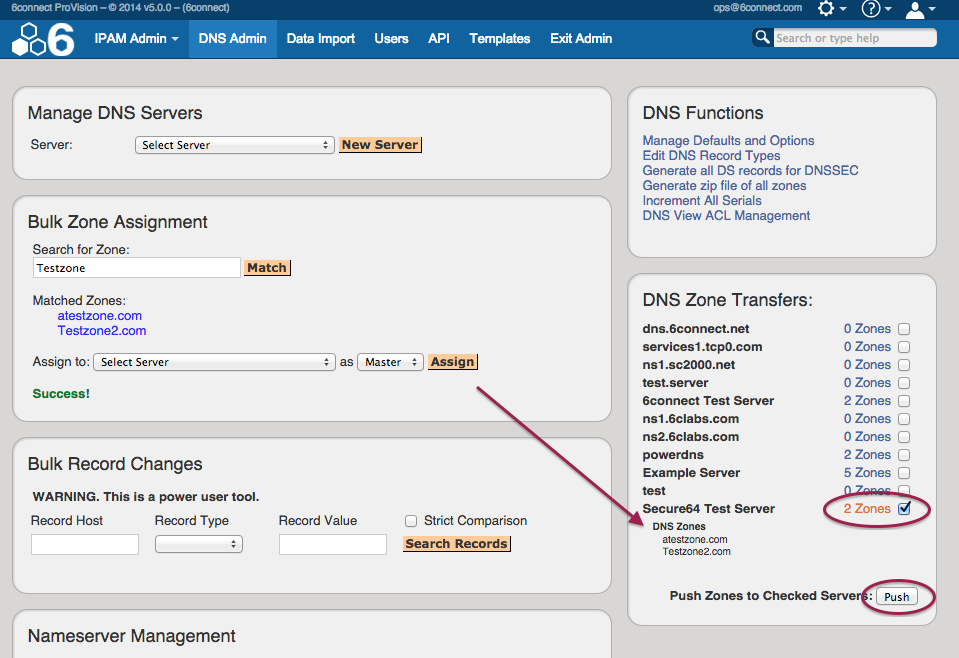Focus the Search or type help field
The height and width of the screenshot is (658, 959).
pos(854,38)
